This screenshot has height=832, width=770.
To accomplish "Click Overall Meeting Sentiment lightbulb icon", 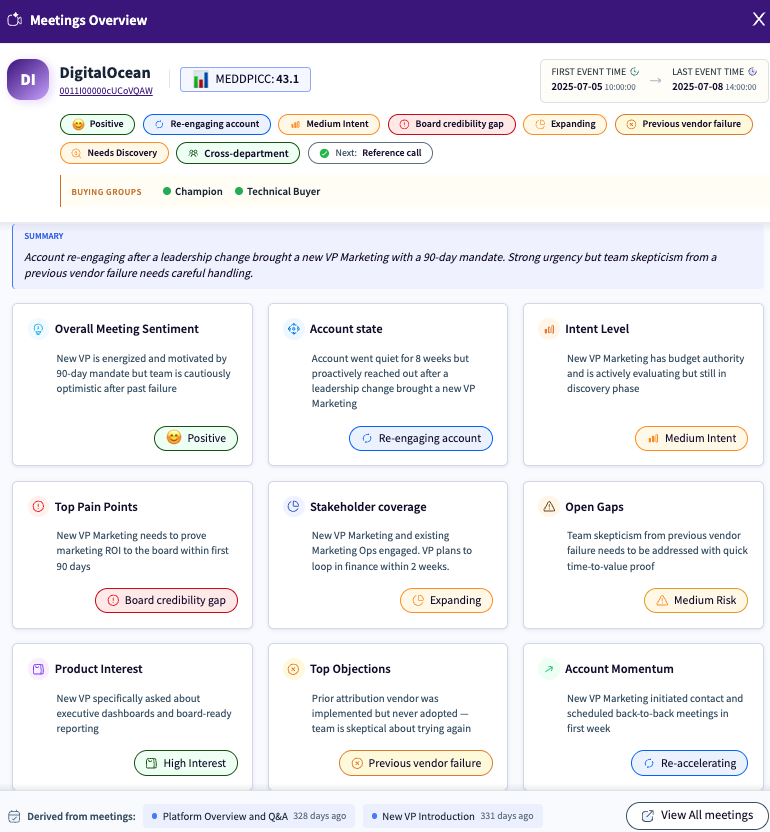I will [x=38, y=329].
